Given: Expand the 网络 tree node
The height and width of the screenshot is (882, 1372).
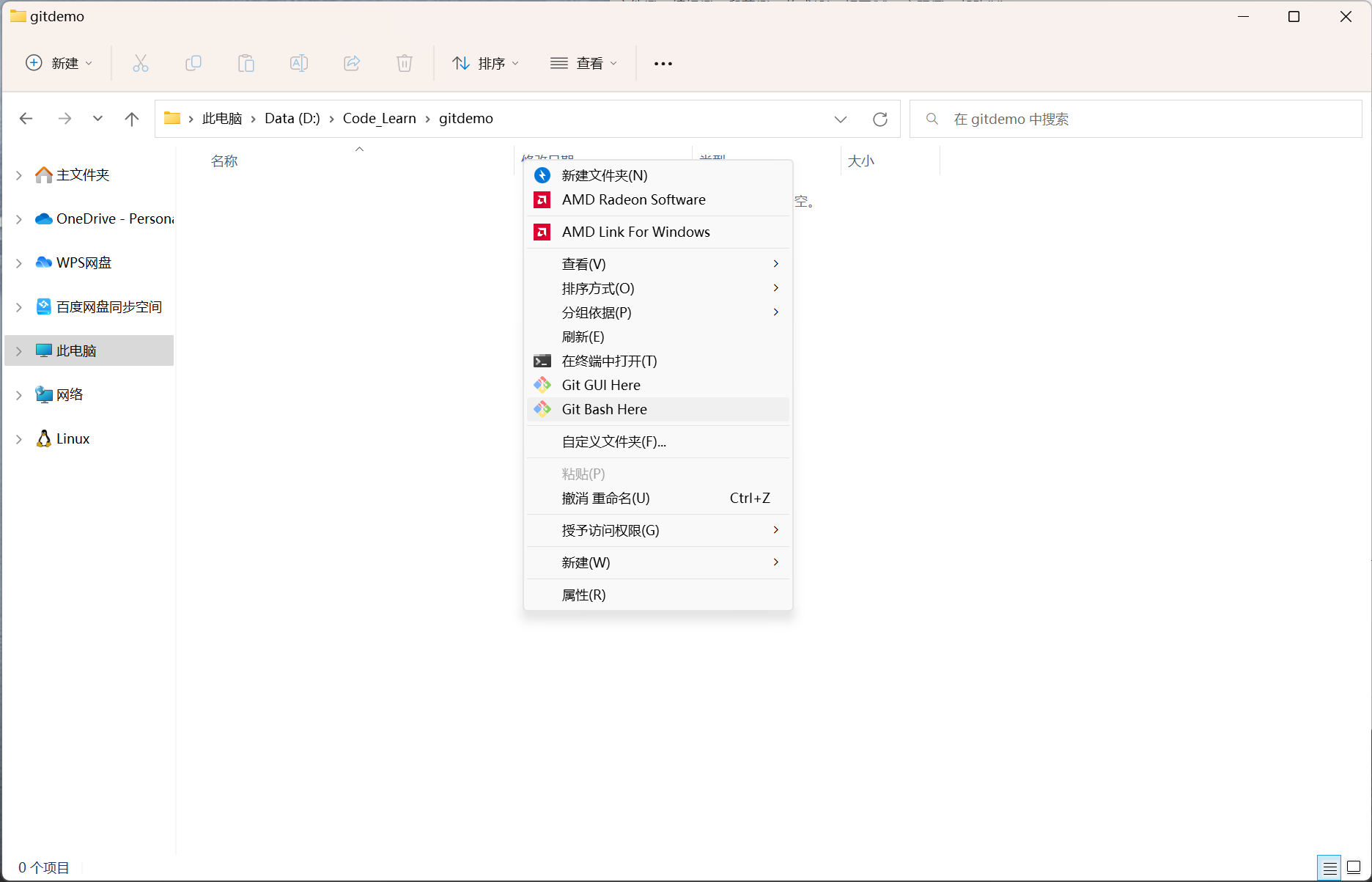Looking at the screenshot, I should 19,395.
